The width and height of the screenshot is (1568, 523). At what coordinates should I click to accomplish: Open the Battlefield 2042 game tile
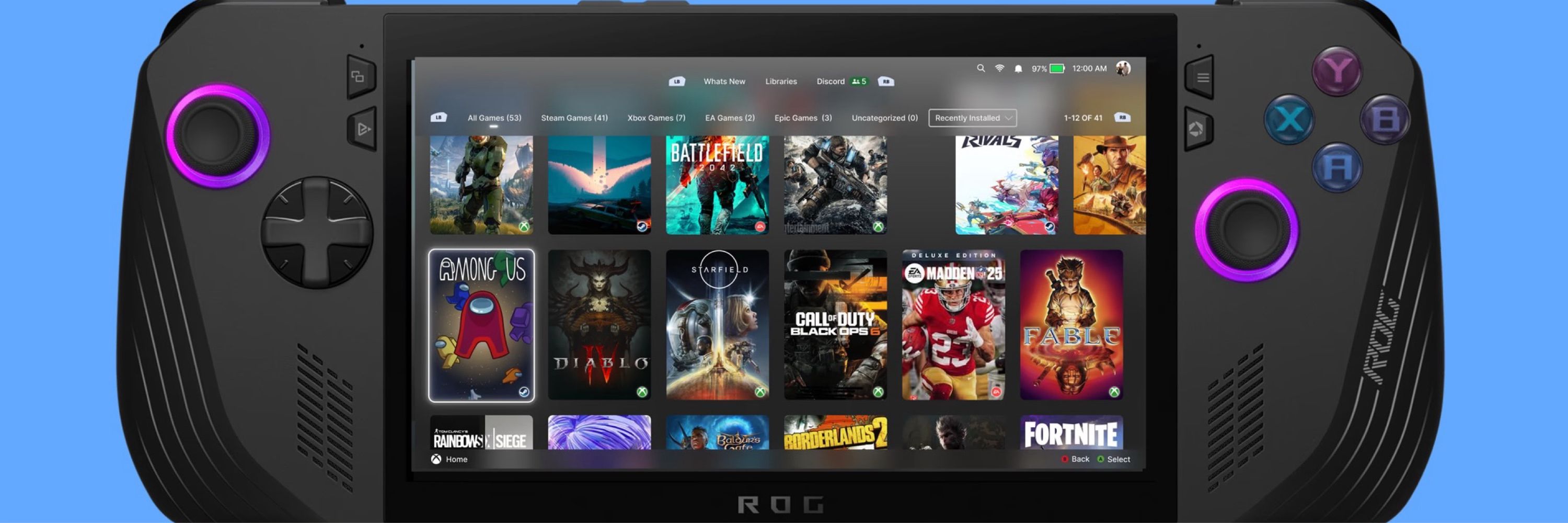coord(718,185)
